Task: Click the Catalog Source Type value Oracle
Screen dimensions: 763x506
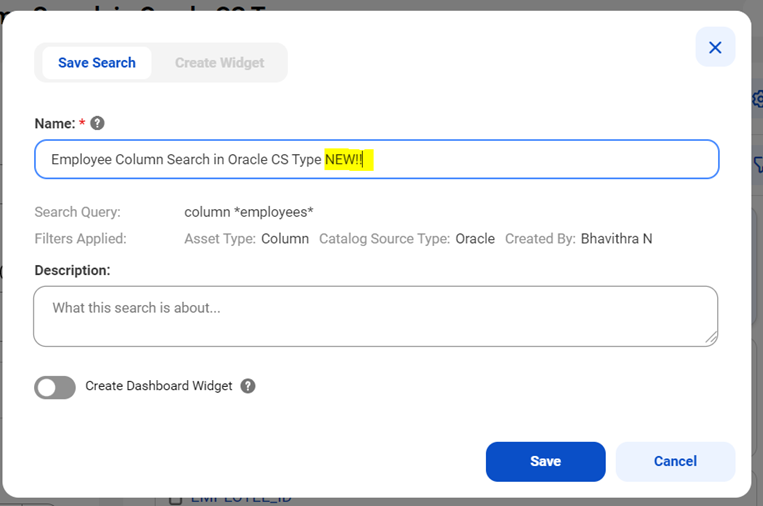Action: click(475, 239)
